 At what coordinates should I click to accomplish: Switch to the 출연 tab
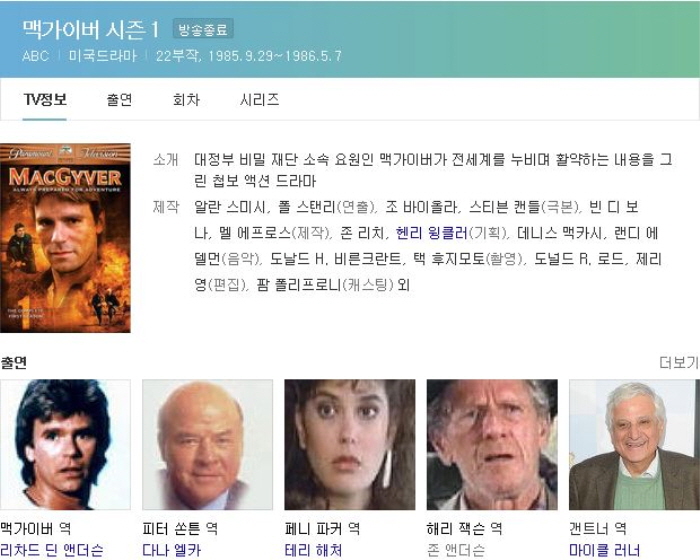coord(119,100)
